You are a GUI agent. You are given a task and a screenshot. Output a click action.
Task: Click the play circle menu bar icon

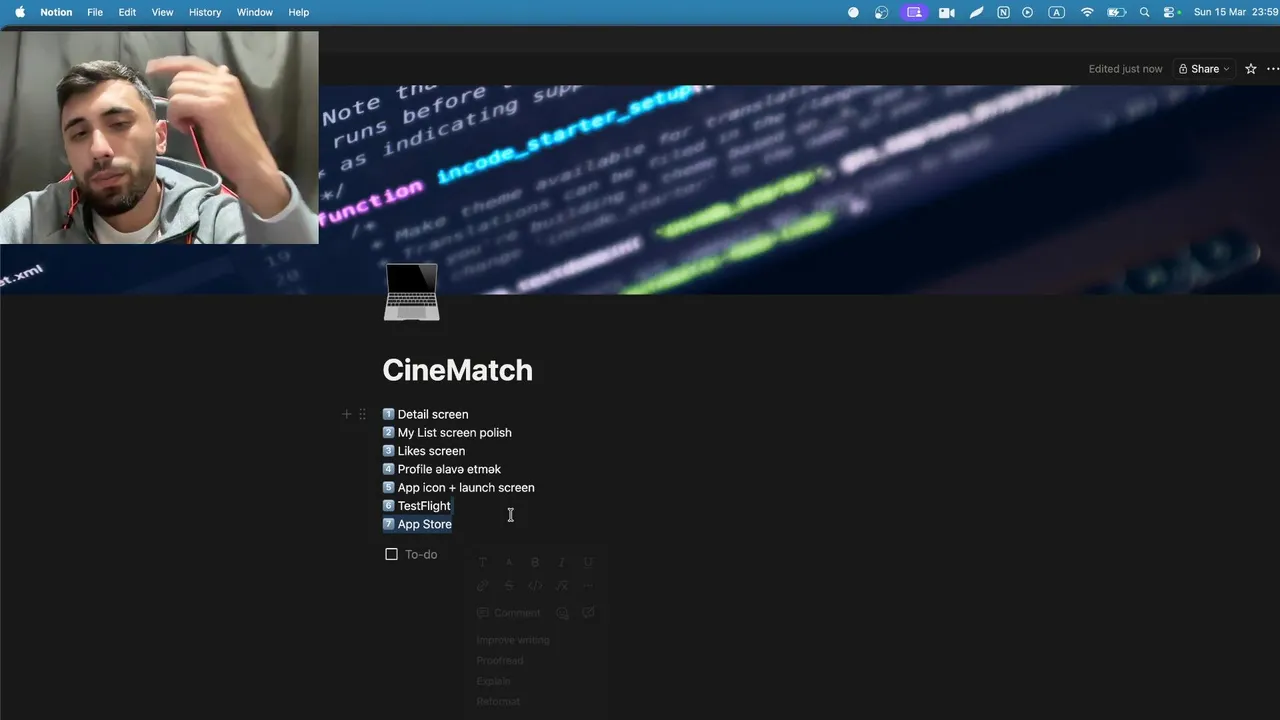tap(1028, 12)
